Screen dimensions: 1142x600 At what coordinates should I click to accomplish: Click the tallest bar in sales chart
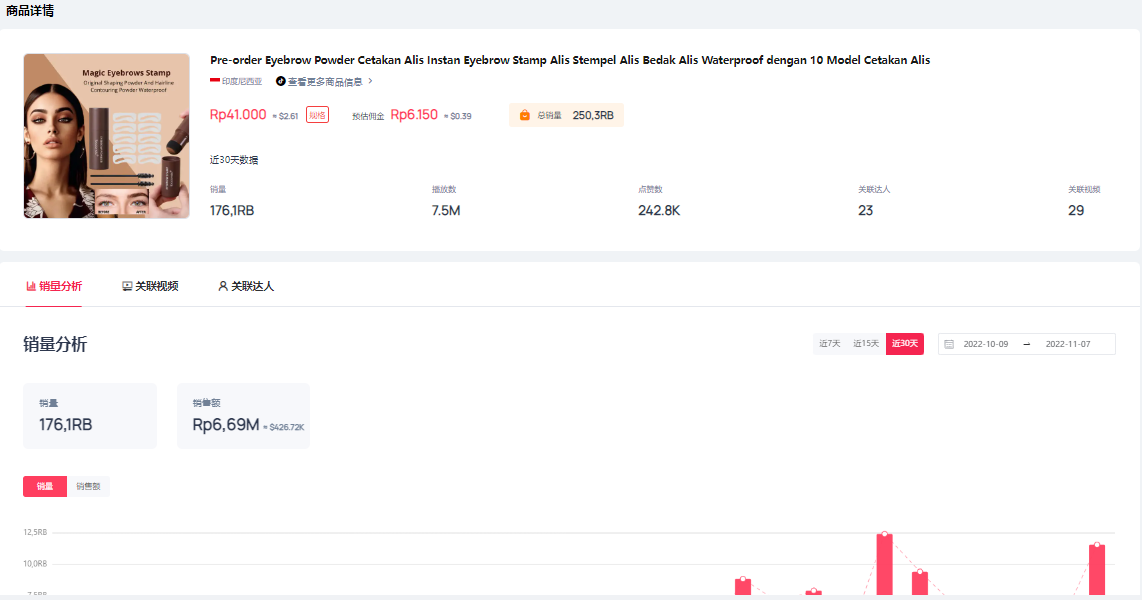(x=884, y=565)
